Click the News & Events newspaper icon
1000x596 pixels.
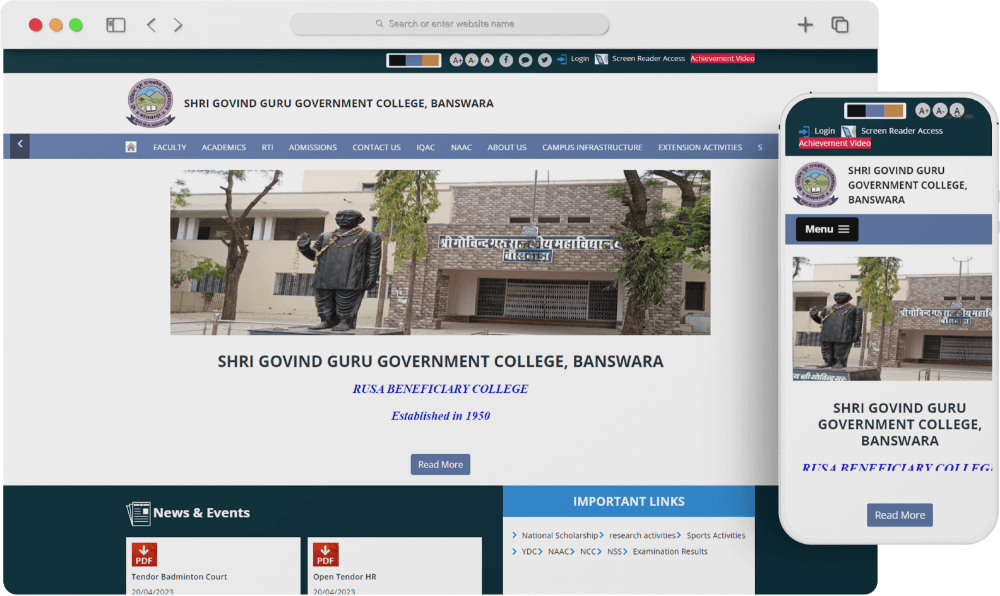click(x=138, y=513)
